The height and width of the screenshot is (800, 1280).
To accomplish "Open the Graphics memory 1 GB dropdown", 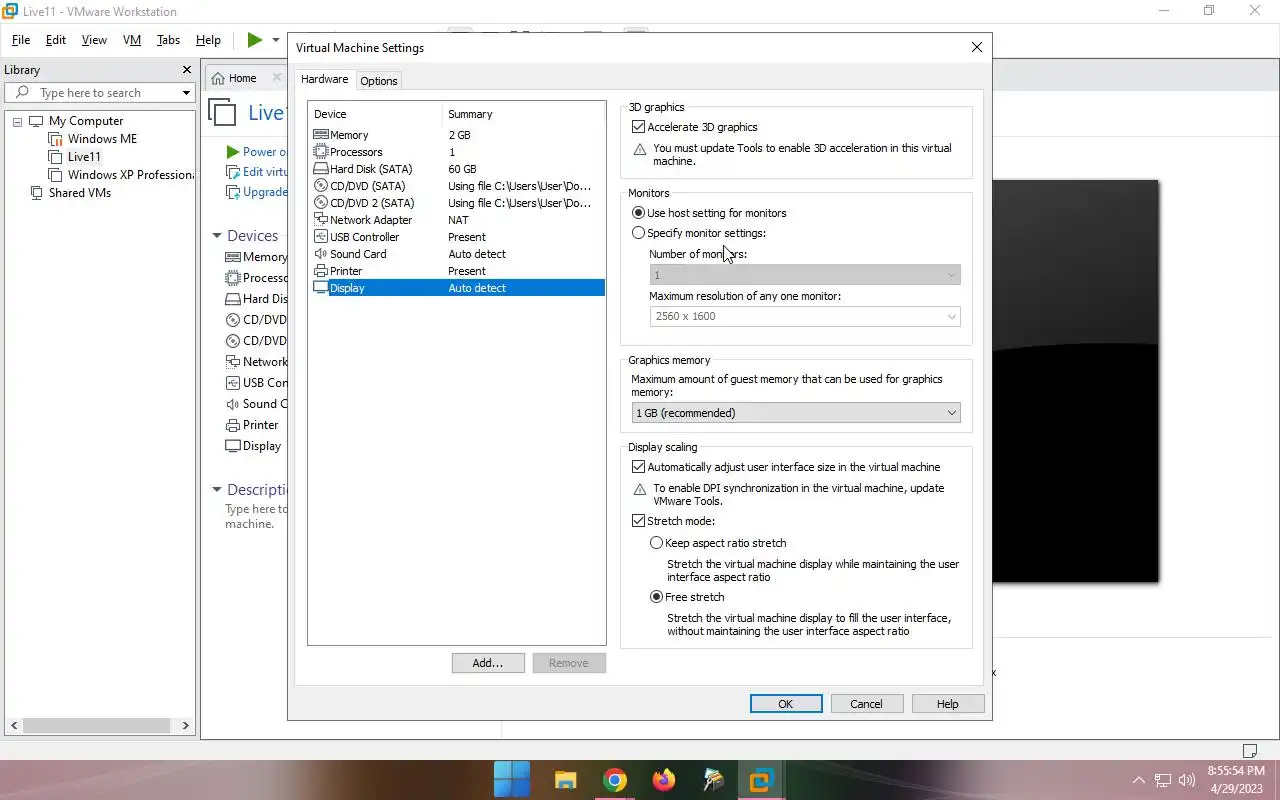I will coord(796,413).
